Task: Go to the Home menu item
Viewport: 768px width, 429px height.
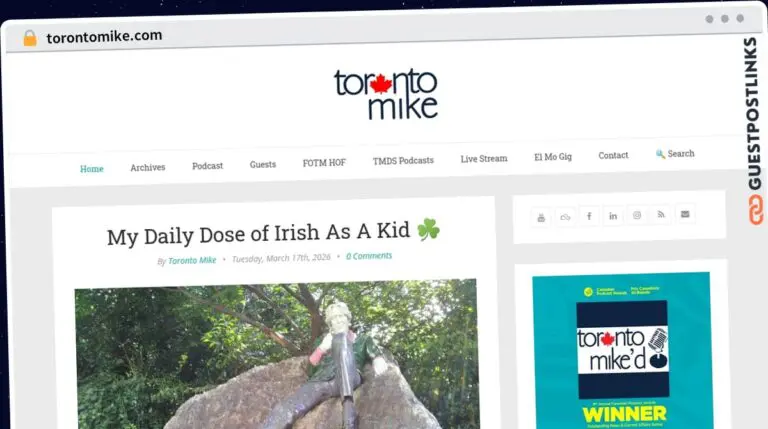Action: (91, 168)
